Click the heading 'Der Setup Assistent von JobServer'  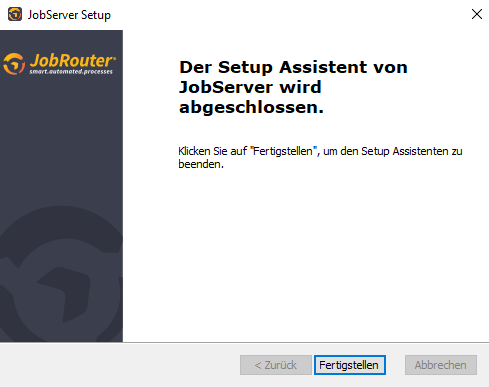[x=293, y=87]
